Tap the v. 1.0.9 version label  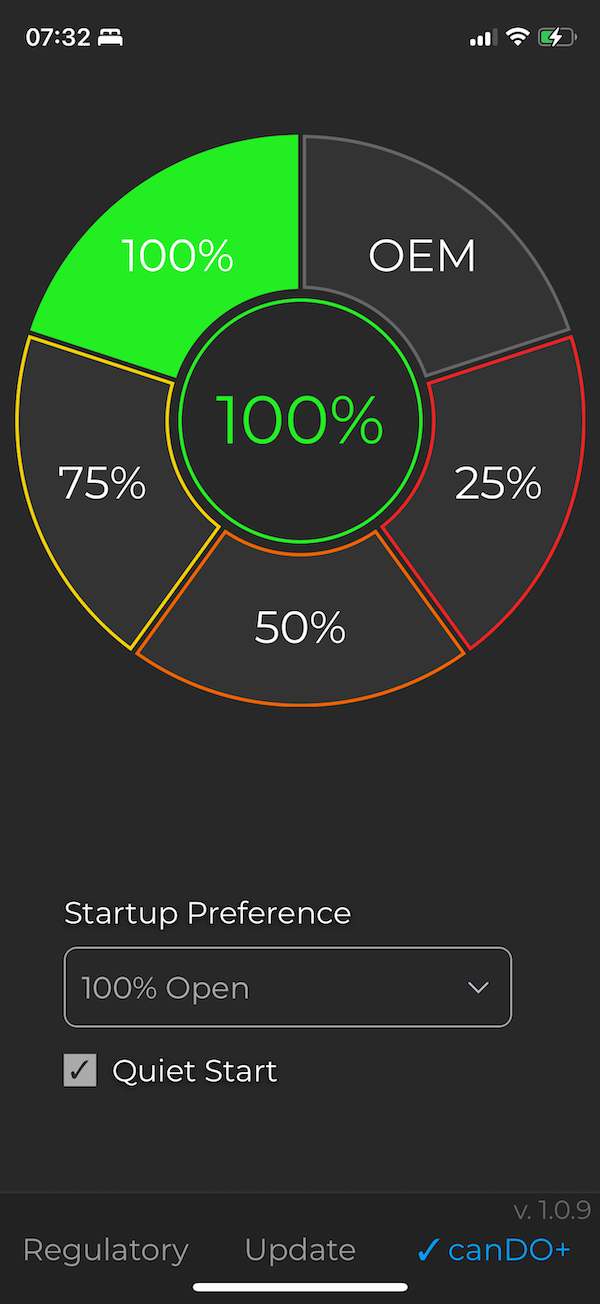(553, 1209)
